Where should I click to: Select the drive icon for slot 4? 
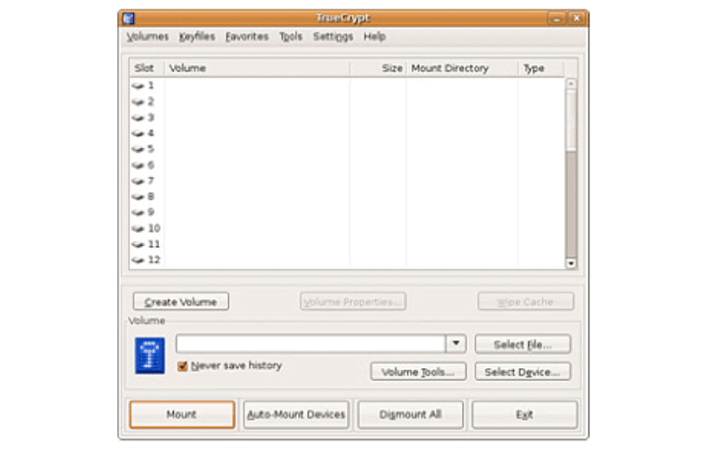click(138, 134)
